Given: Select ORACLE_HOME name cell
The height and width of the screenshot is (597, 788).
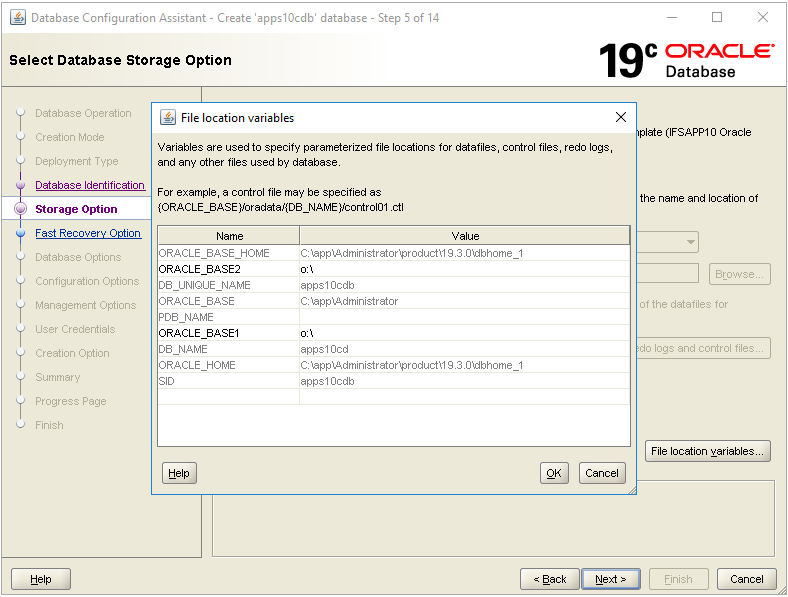Looking at the screenshot, I should (x=229, y=365).
